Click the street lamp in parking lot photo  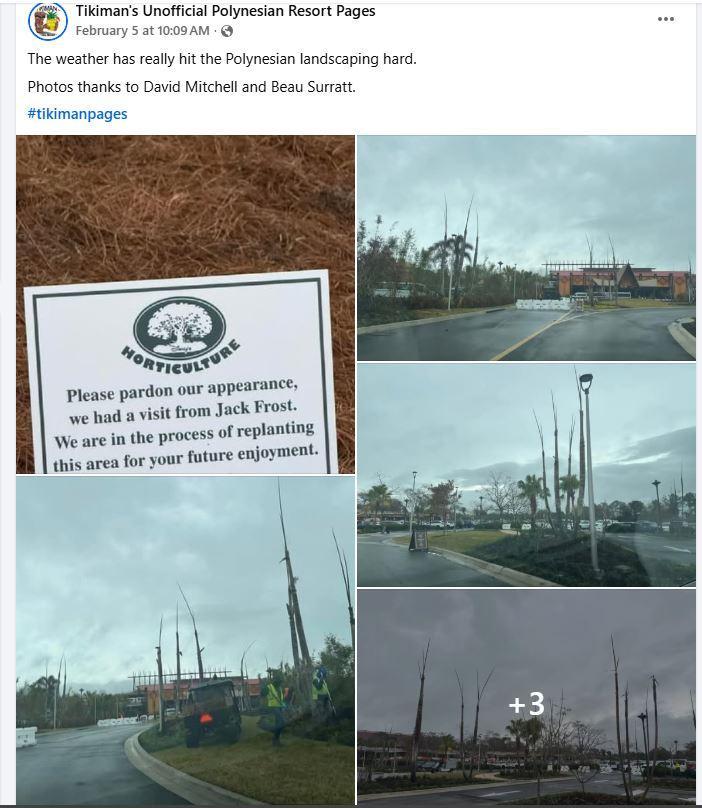click(x=590, y=472)
